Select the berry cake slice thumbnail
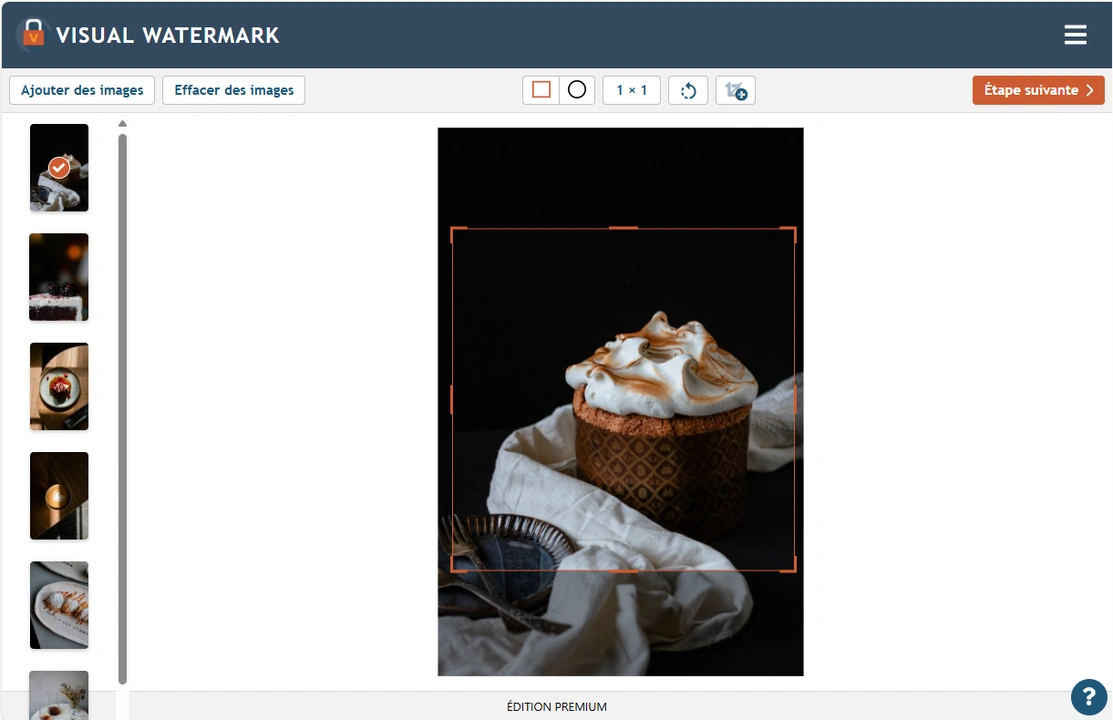1113x720 pixels. tap(59, 277)
